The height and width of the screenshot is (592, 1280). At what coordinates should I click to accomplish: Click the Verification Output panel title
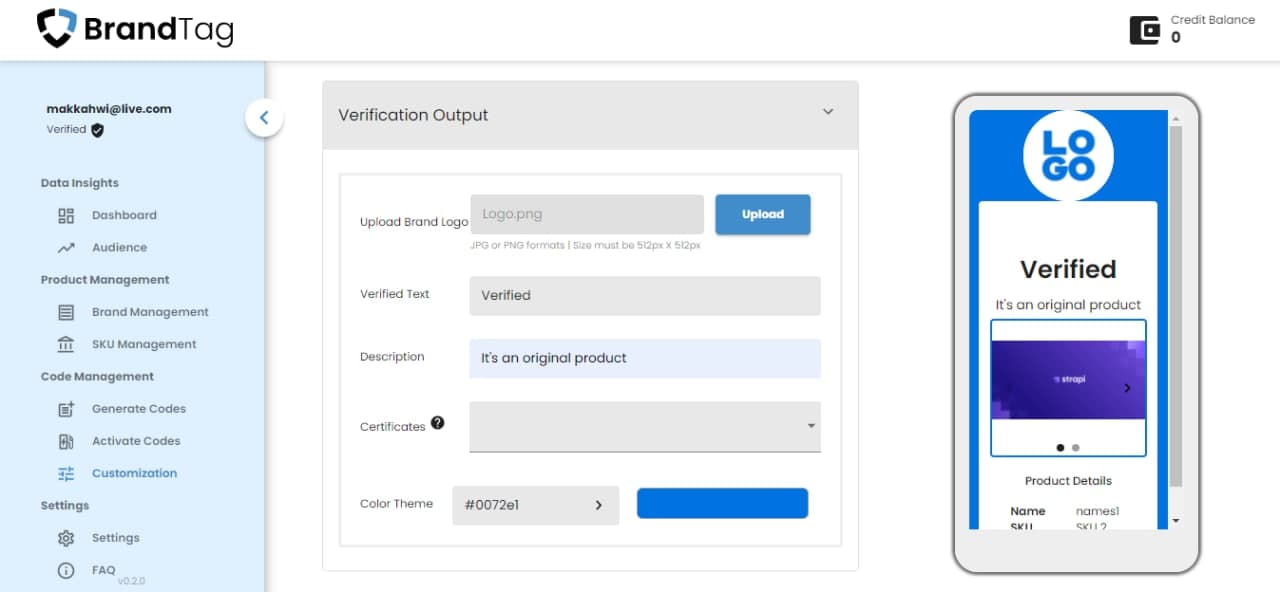(413, 115)
